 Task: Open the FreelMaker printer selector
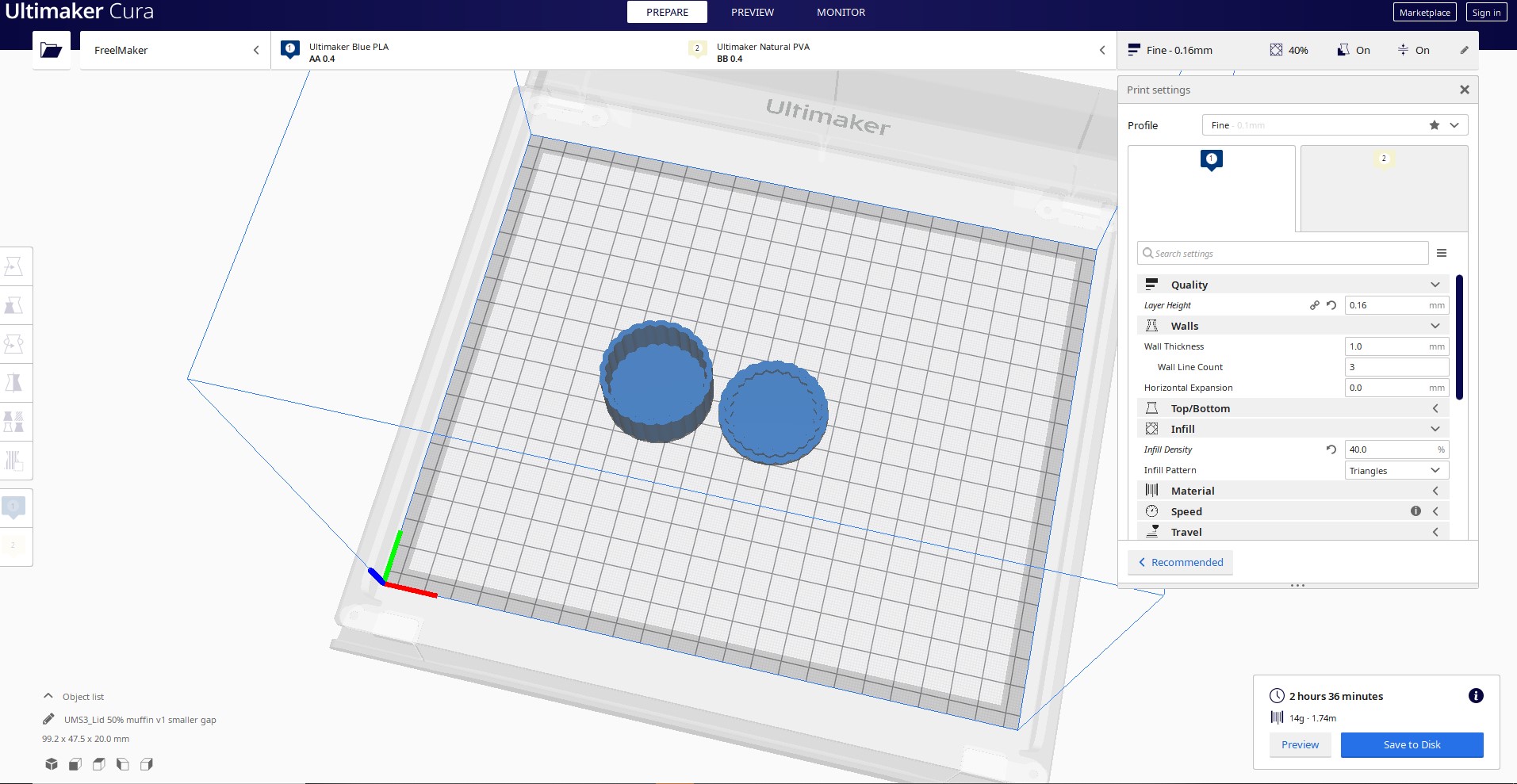175,50
